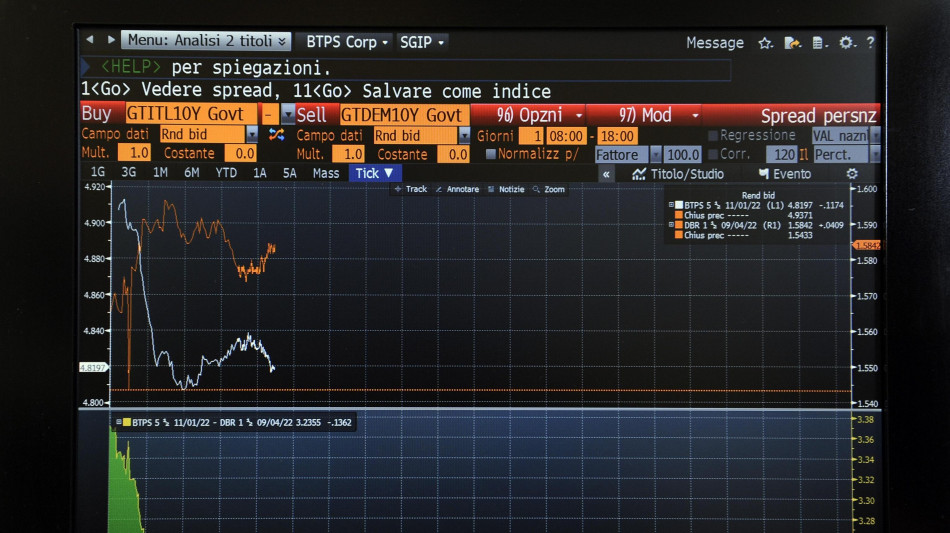Image resolution: width=950 pixels, height=533 pixels.
Task: Click the Evento flag icon
Action: point(764,174)
